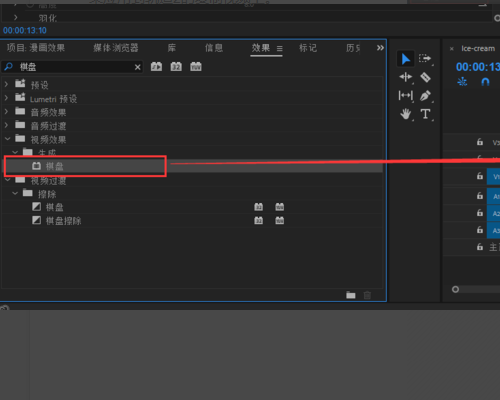Select the 音频过渡 folder label
Viewport: 500px width, 400px height.
(48, 126)
